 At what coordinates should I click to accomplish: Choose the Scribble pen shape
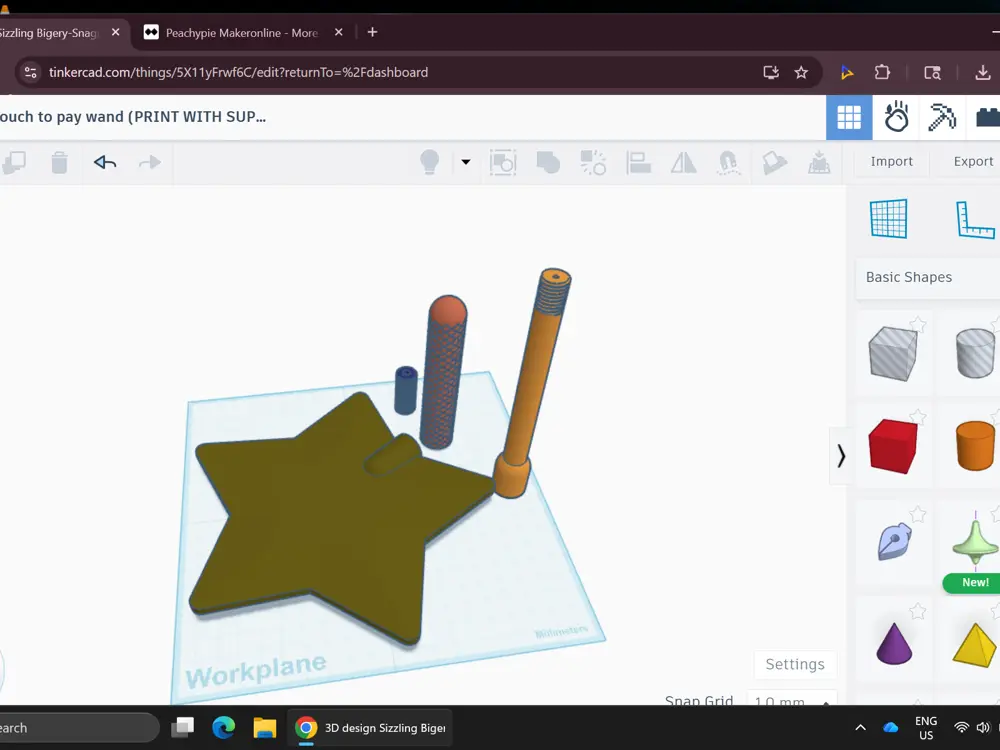pyautogui.click(x=894, y=541)
